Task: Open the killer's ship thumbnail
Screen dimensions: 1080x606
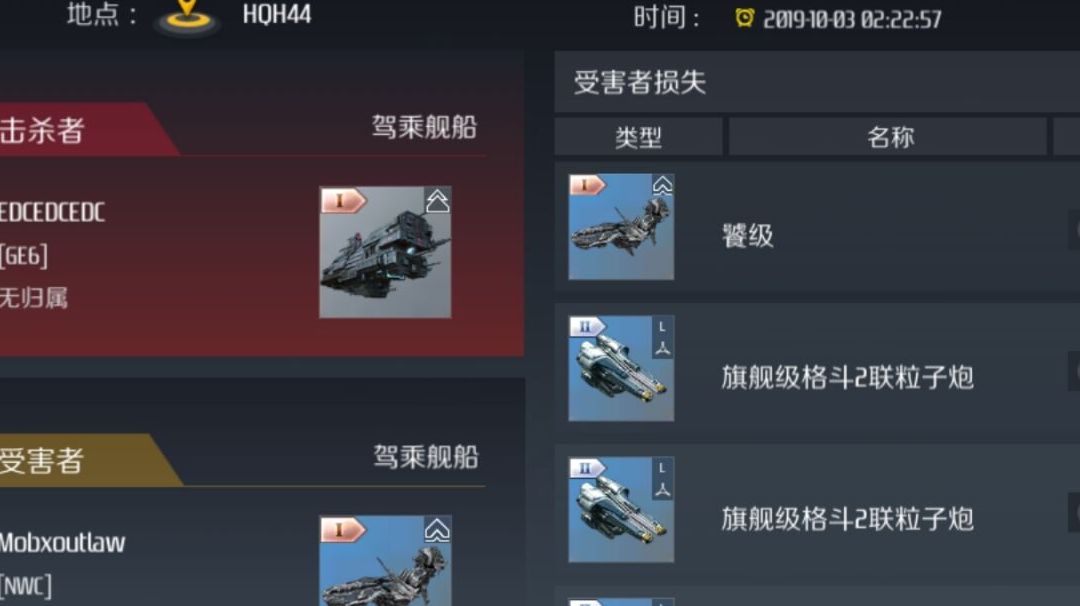Action: pos(385,252)
